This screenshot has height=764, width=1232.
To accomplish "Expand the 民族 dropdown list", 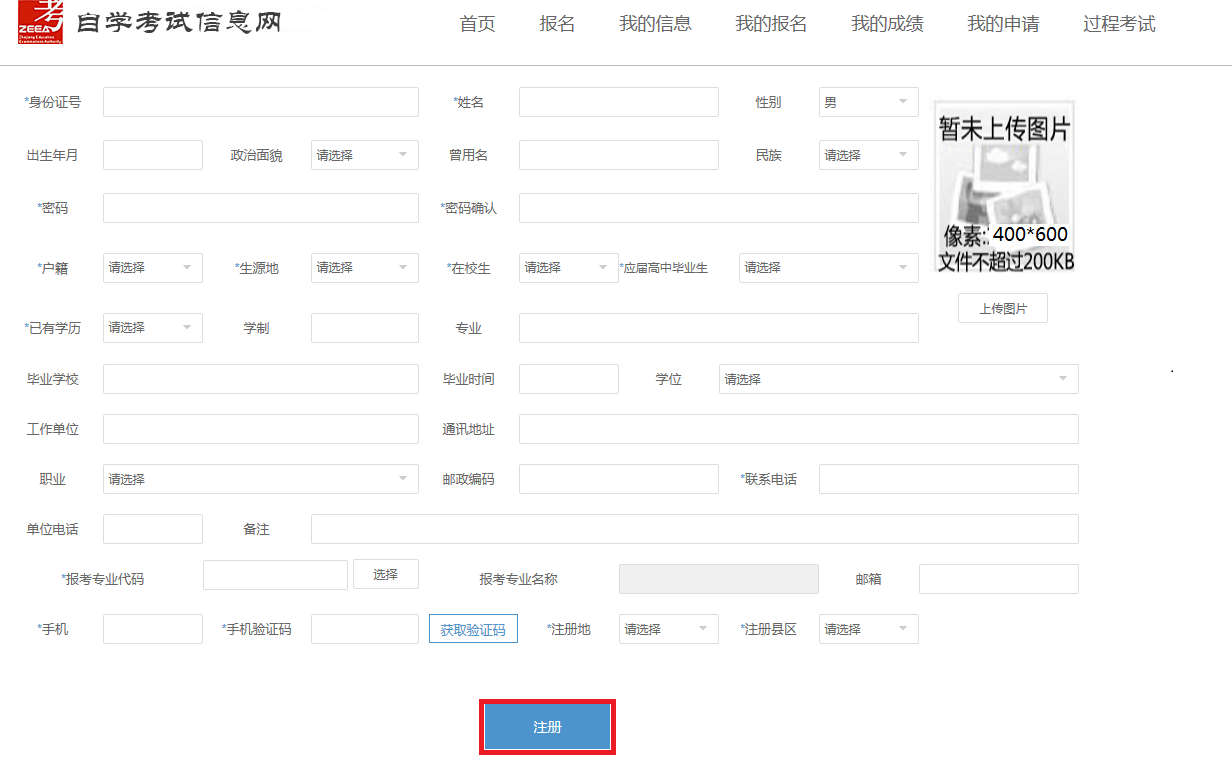I will point(868,155).
